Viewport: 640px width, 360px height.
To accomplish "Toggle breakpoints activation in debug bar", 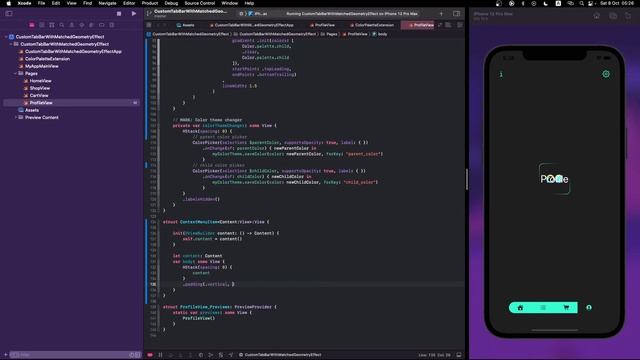I will click(x=150, y=355).
